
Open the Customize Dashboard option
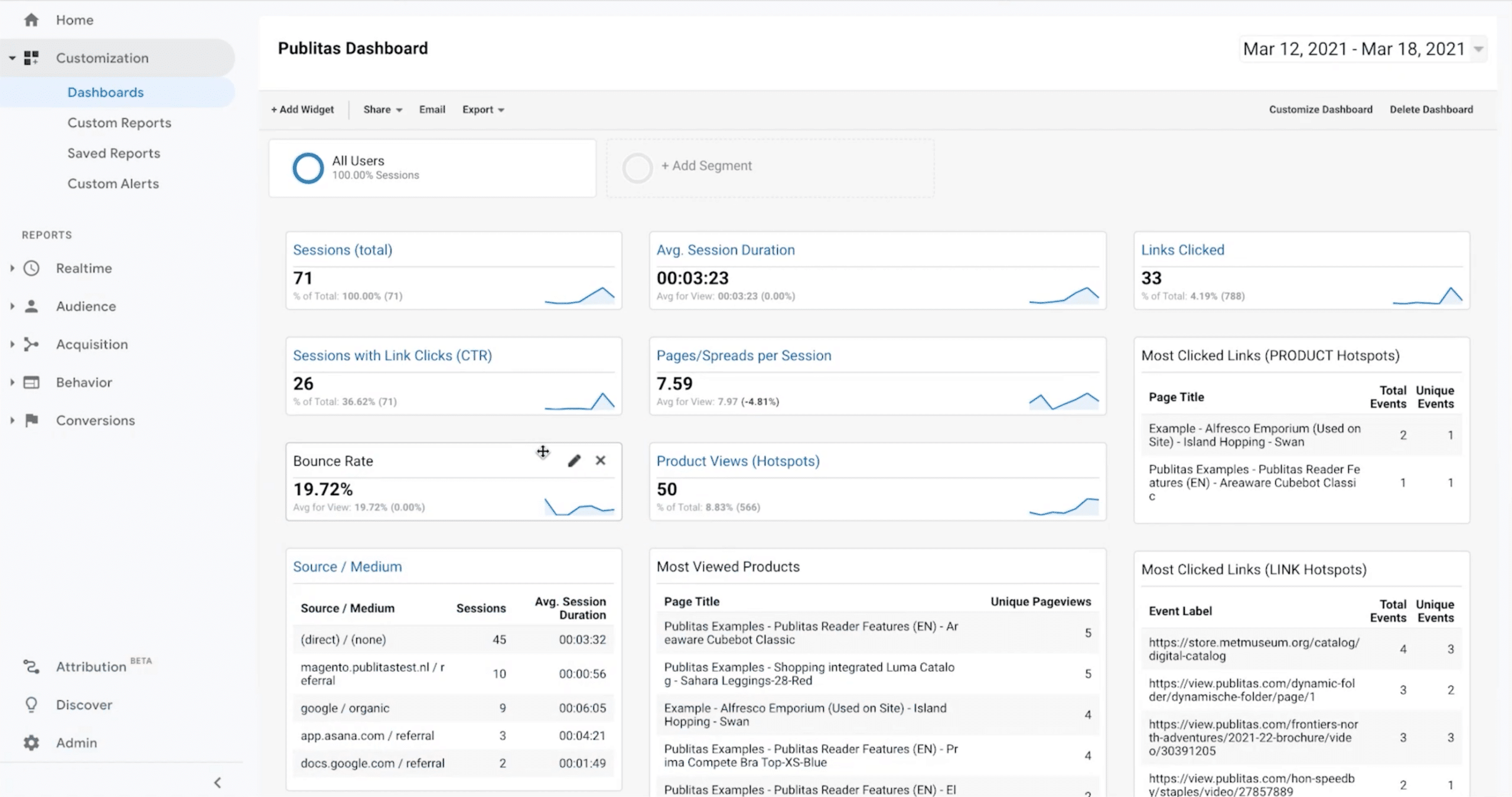point(1321,109)
